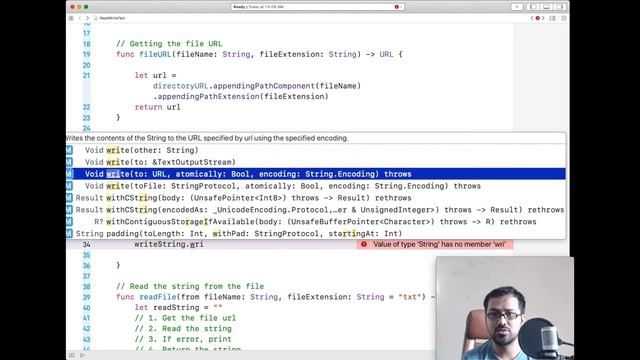Screen dimensions: 640x360
Task: Open the ReadWriteText file in the jump bar
Action: click(x=109, y=18)
